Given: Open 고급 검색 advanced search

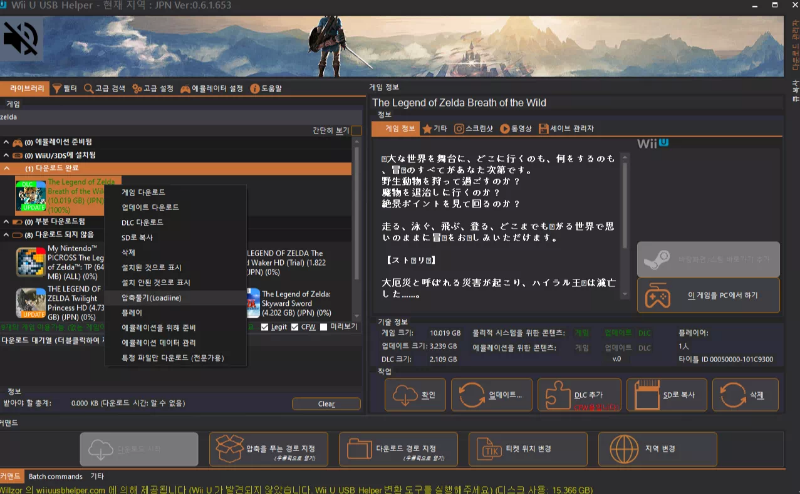Looking at the screenshot, I should 105,88.
